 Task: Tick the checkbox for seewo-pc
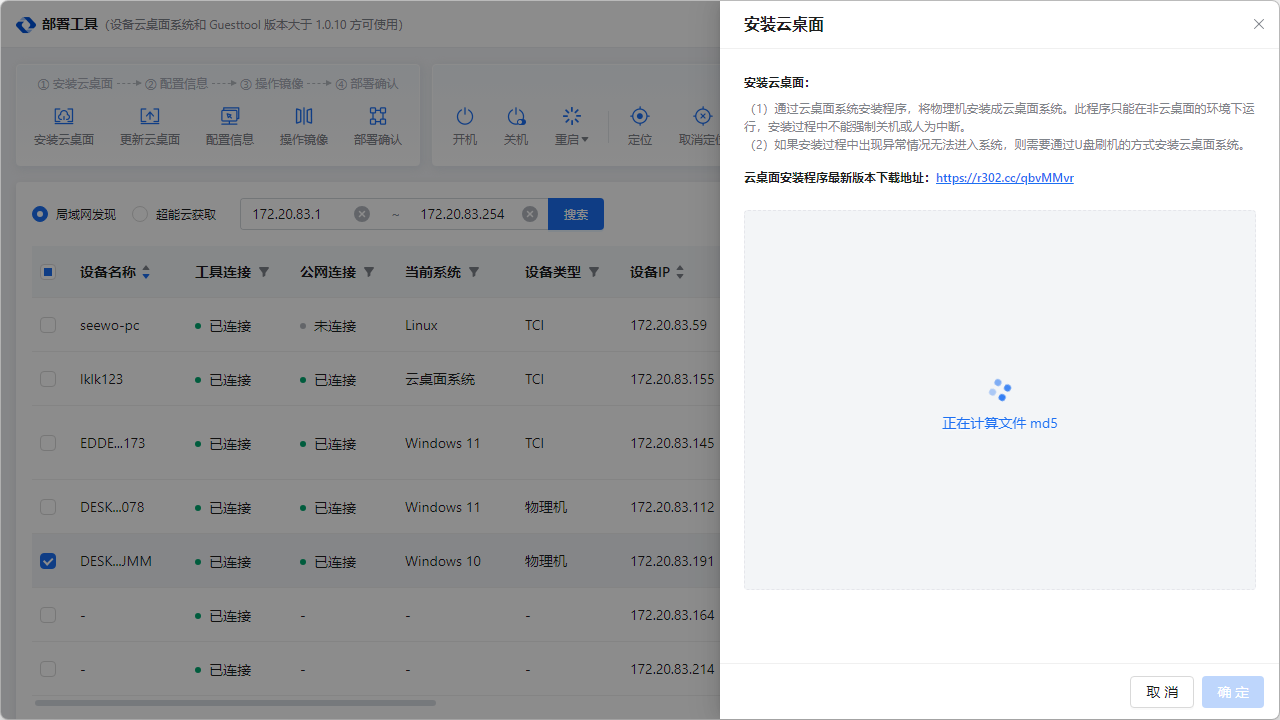coord(48,325)
